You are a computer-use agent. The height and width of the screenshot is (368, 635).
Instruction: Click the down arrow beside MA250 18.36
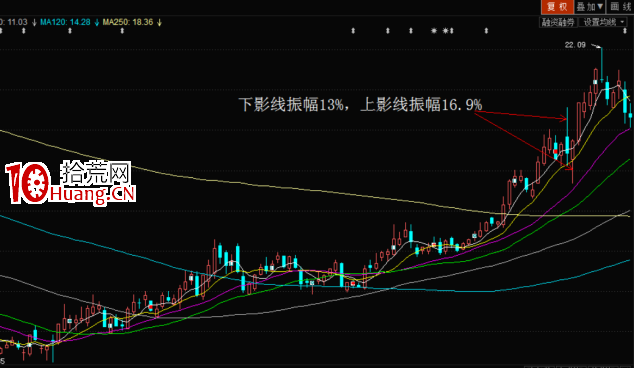coord(160,23)
